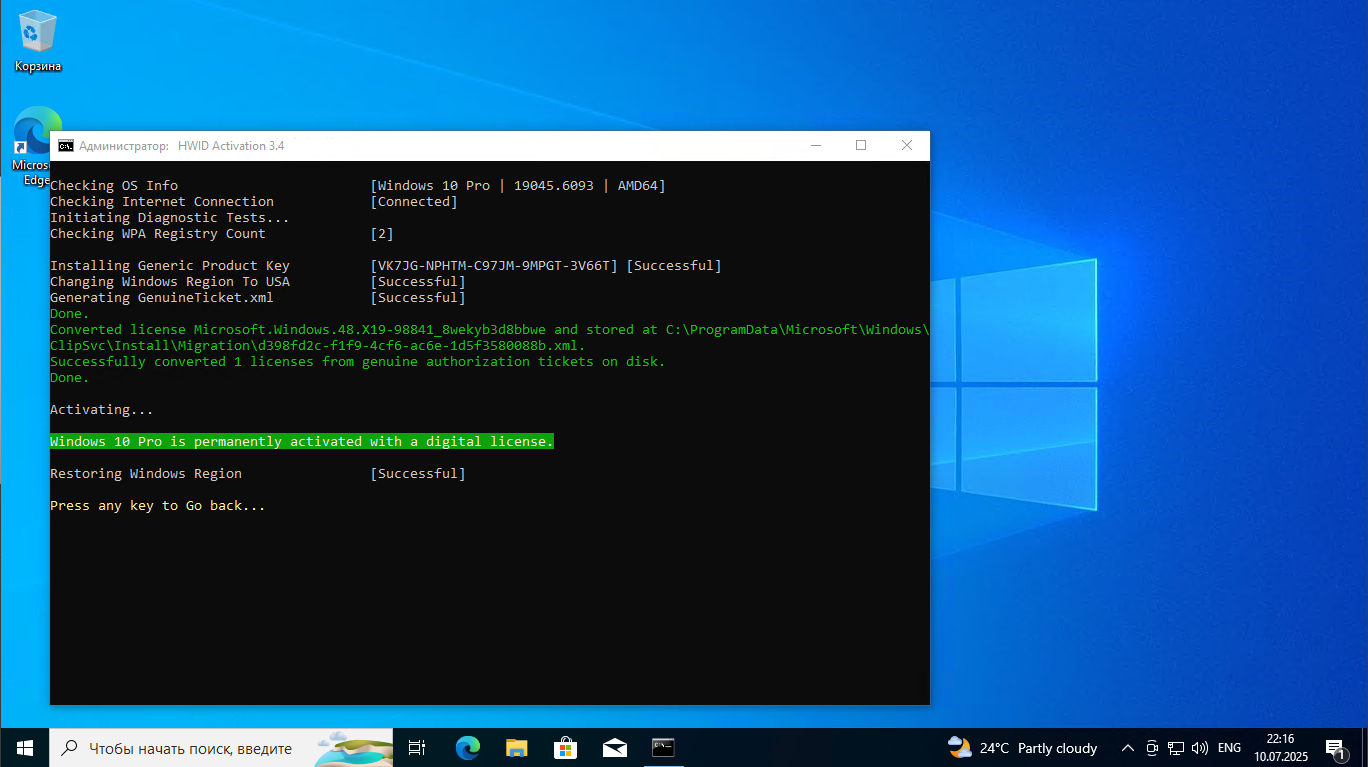Open network settings tray icon
1368x767 pixels.
pos(1176,748)
